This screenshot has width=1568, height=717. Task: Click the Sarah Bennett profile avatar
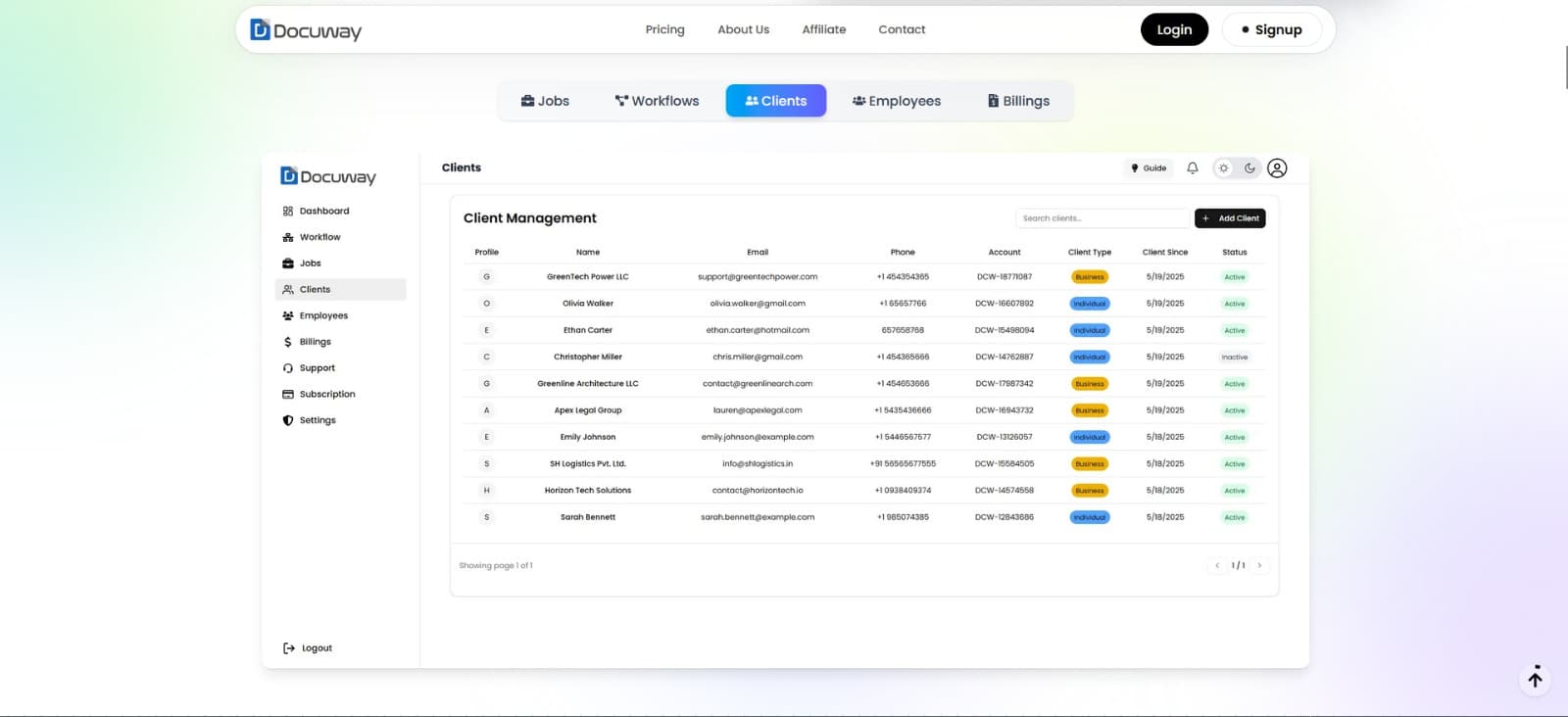coord(486,517)
